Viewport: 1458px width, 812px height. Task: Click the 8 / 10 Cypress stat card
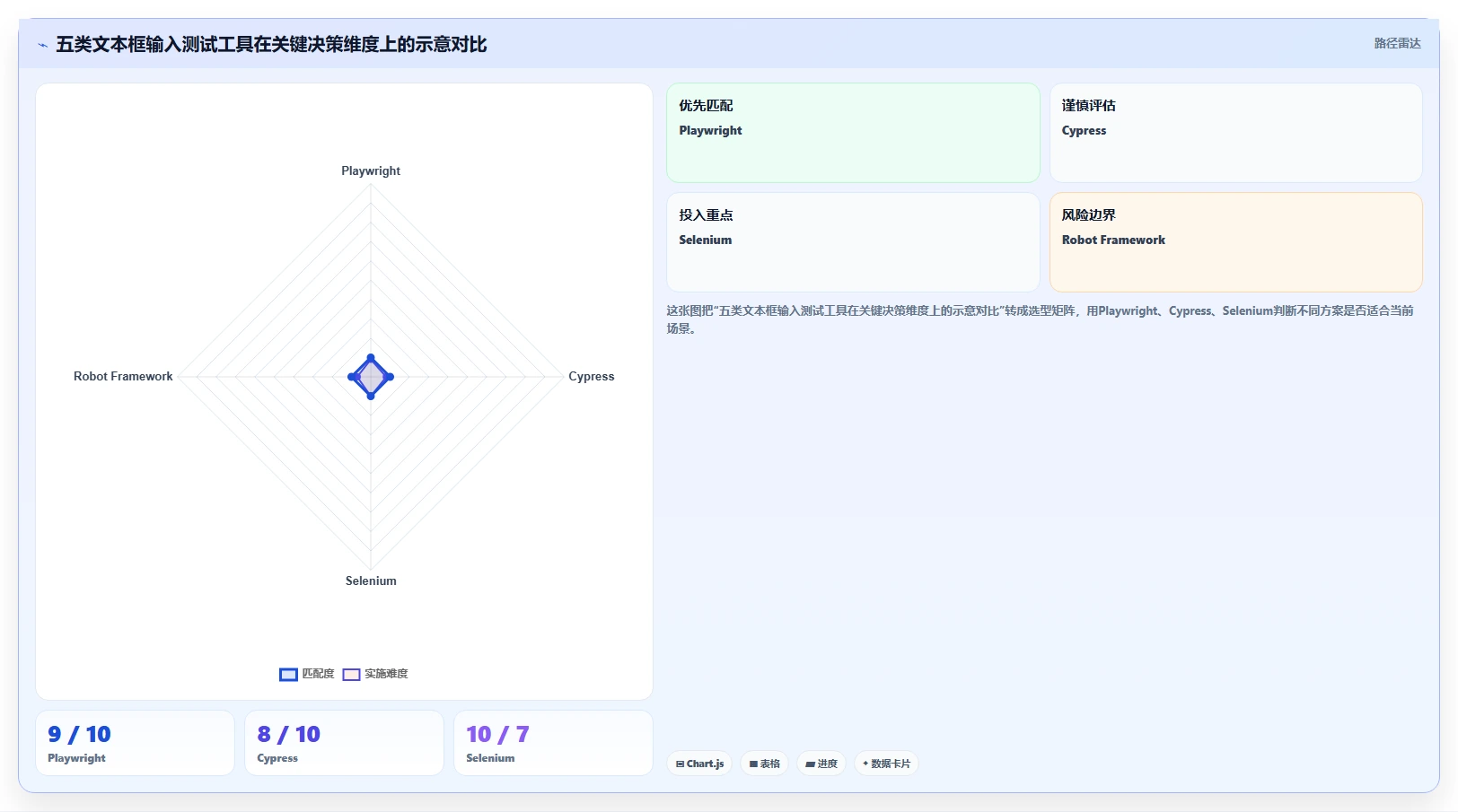click(x=344, y=743)
